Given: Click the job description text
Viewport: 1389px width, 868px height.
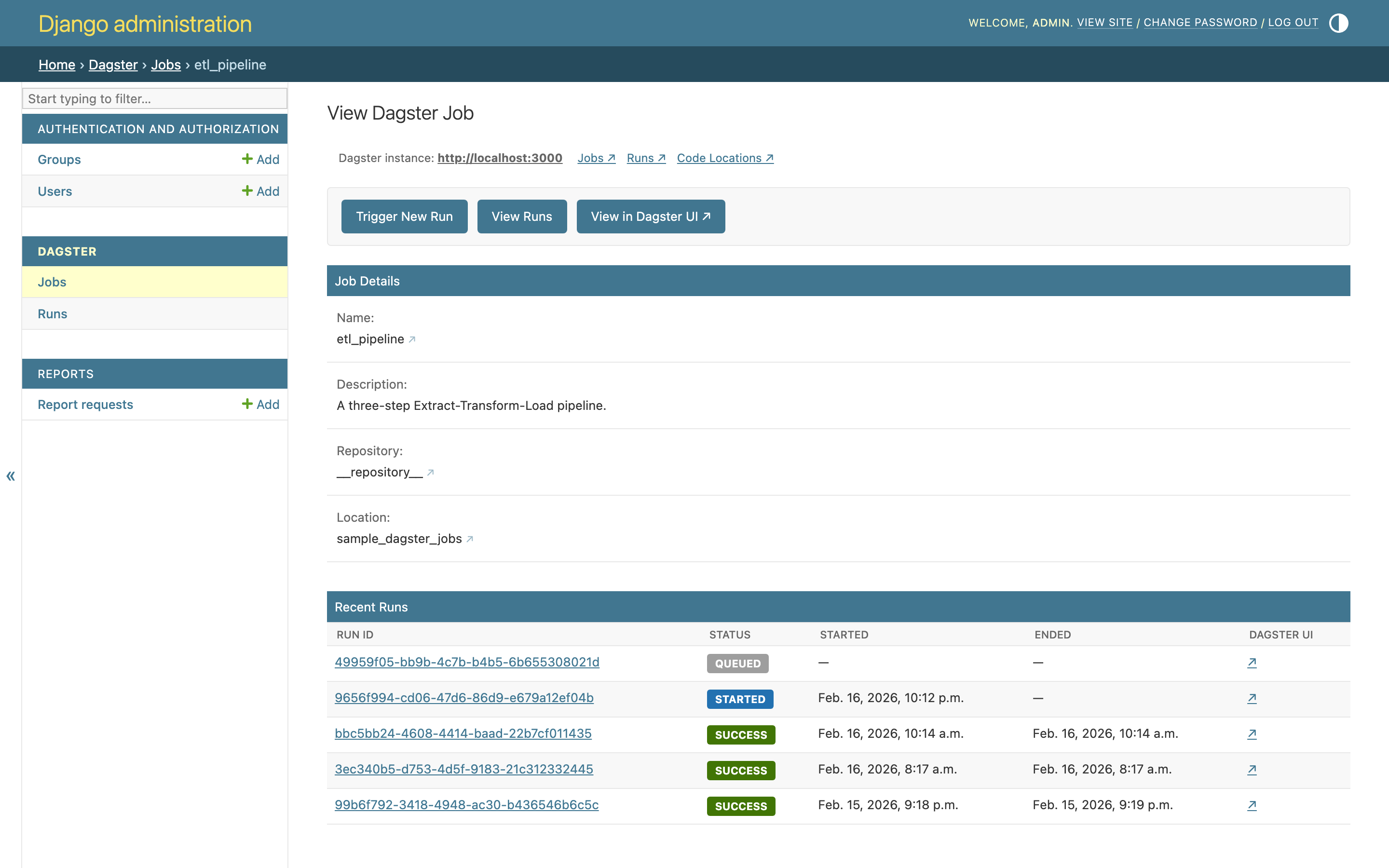Looking at the screenshot, I should [471, 405].
